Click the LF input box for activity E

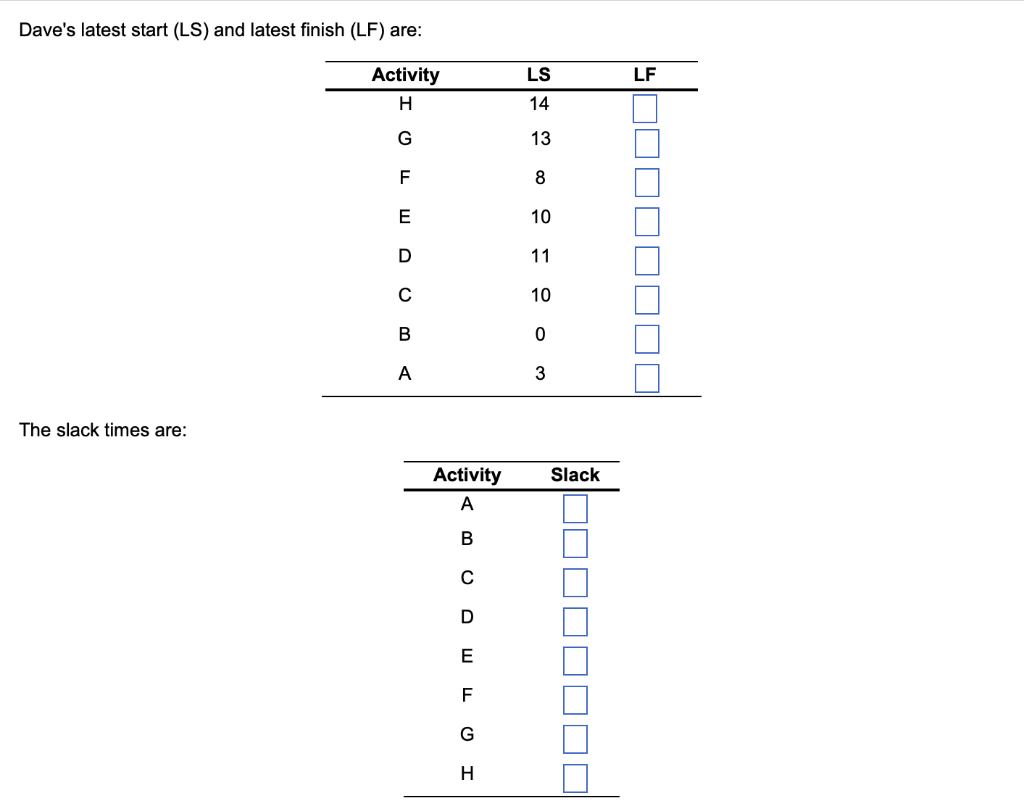coord(645,221)
